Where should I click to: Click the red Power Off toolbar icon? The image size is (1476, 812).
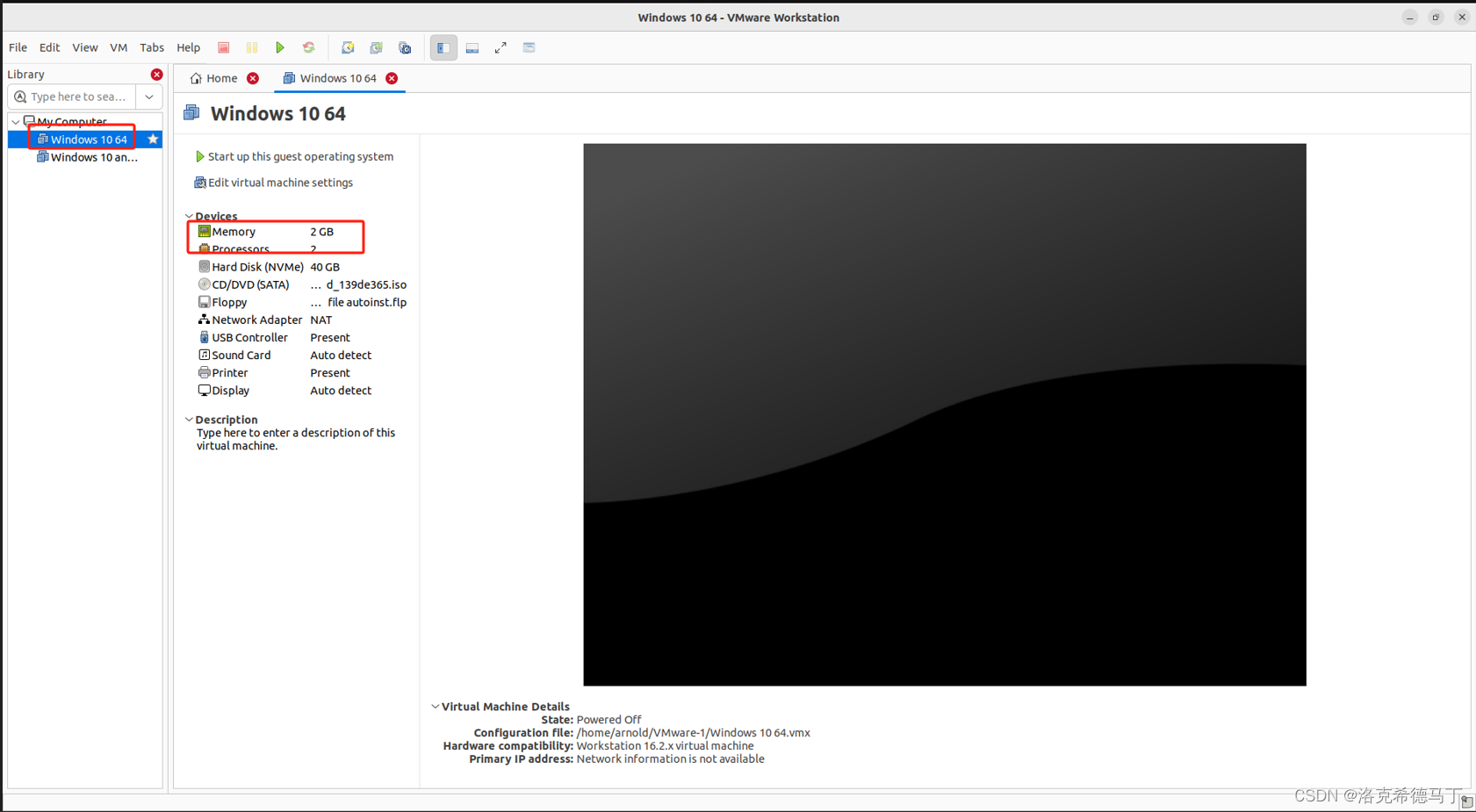coord(224,47)
